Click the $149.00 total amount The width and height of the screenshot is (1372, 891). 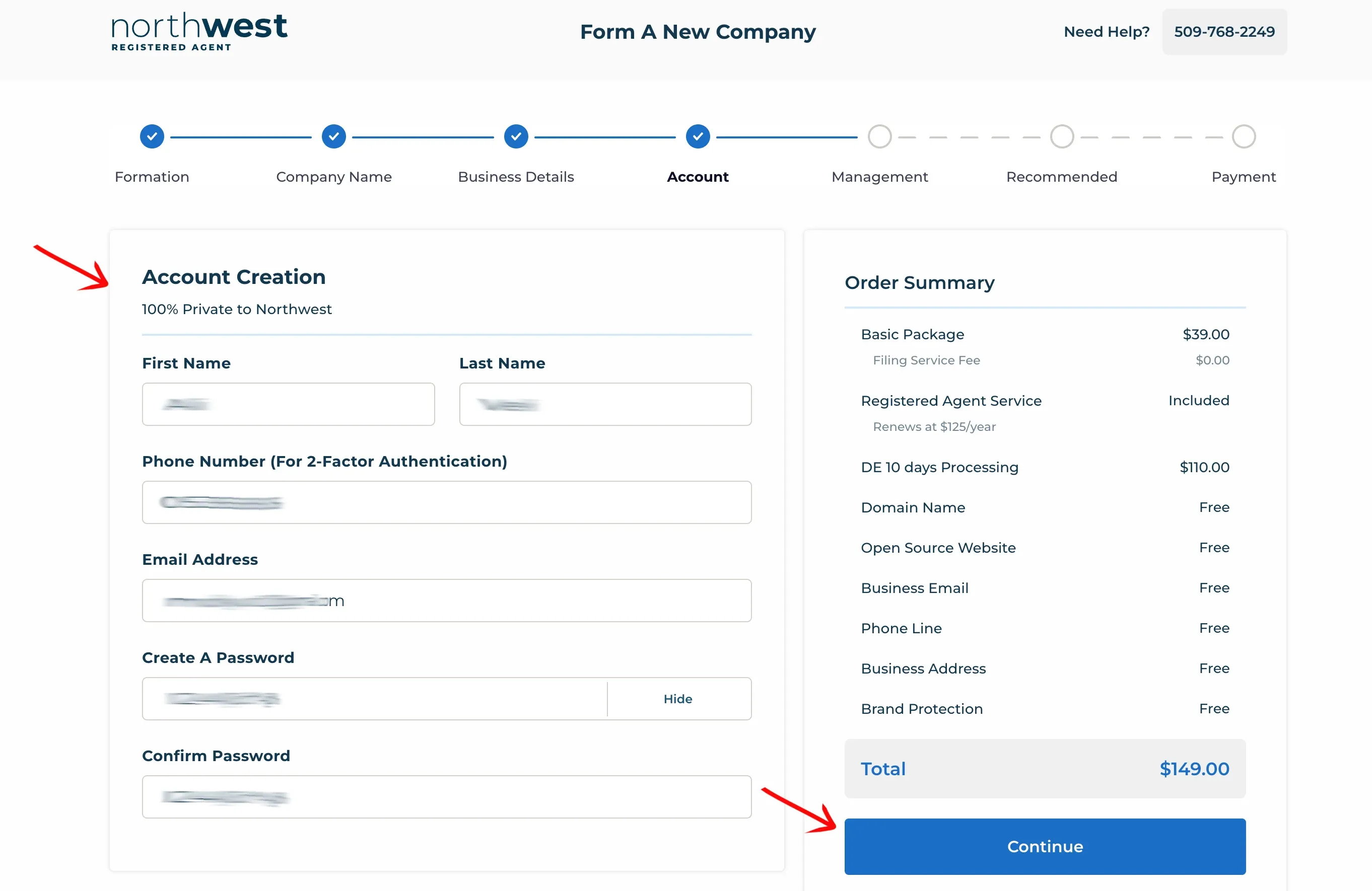1194,769
